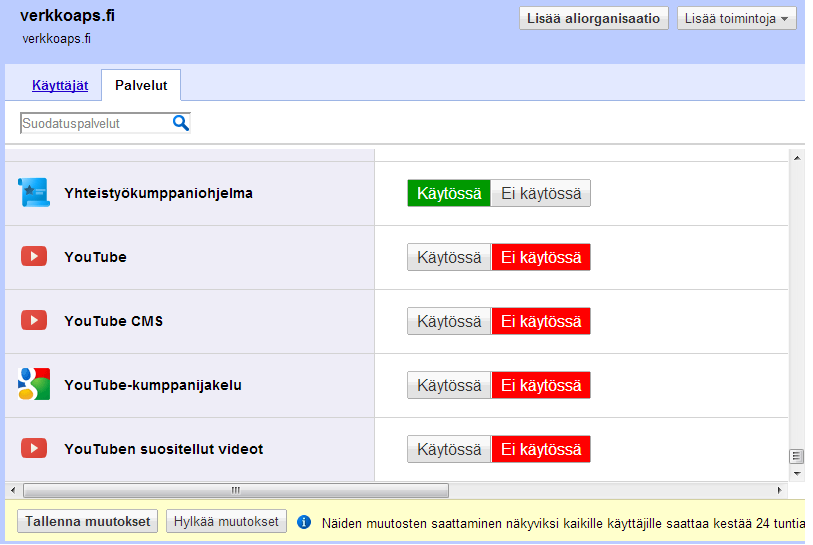Enable YouTube with Käytössä button
The width and height of the screenshot is (813, 545).
coord(449,257)
